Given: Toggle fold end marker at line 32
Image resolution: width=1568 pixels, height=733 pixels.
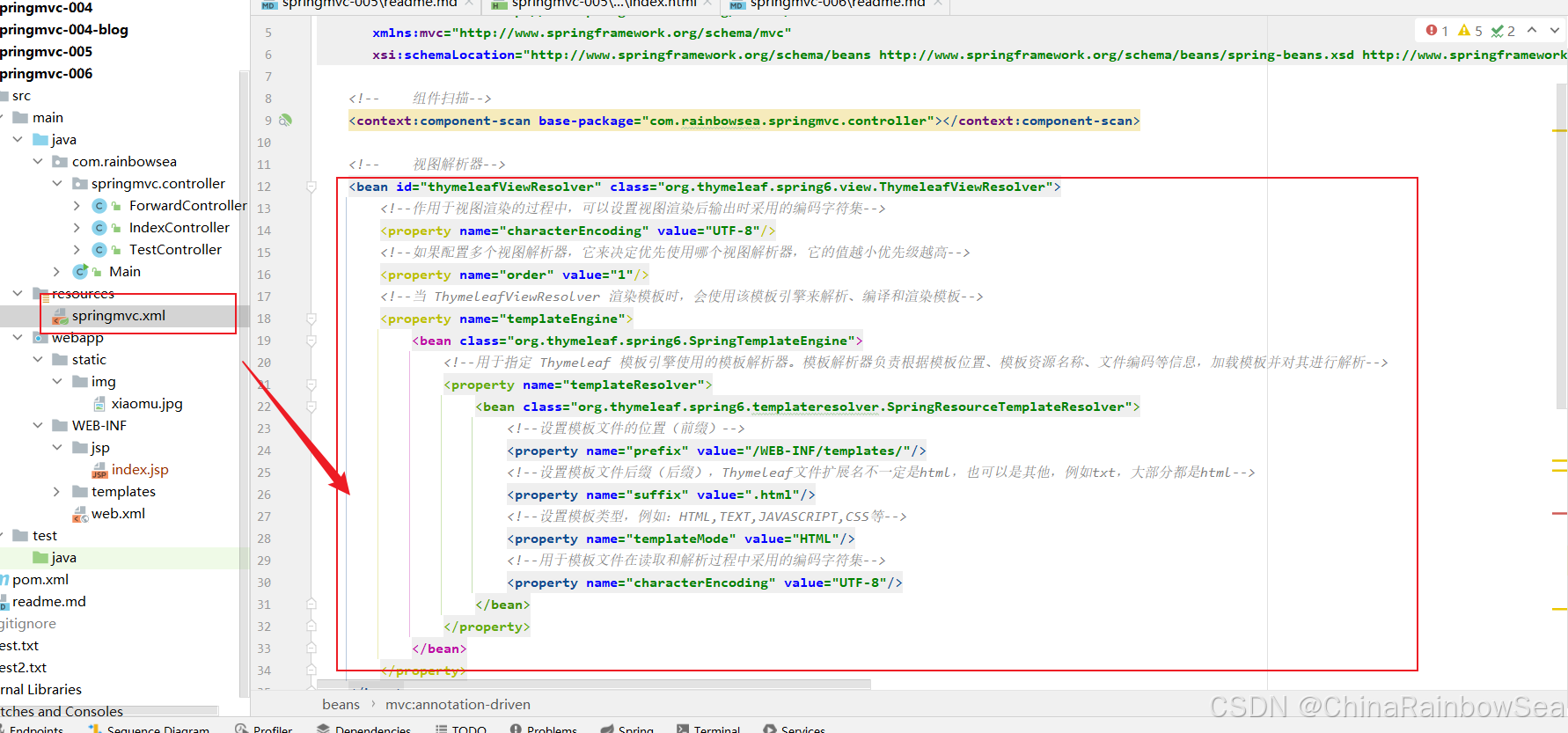Looking at the screenshot, I should (311, 627).
